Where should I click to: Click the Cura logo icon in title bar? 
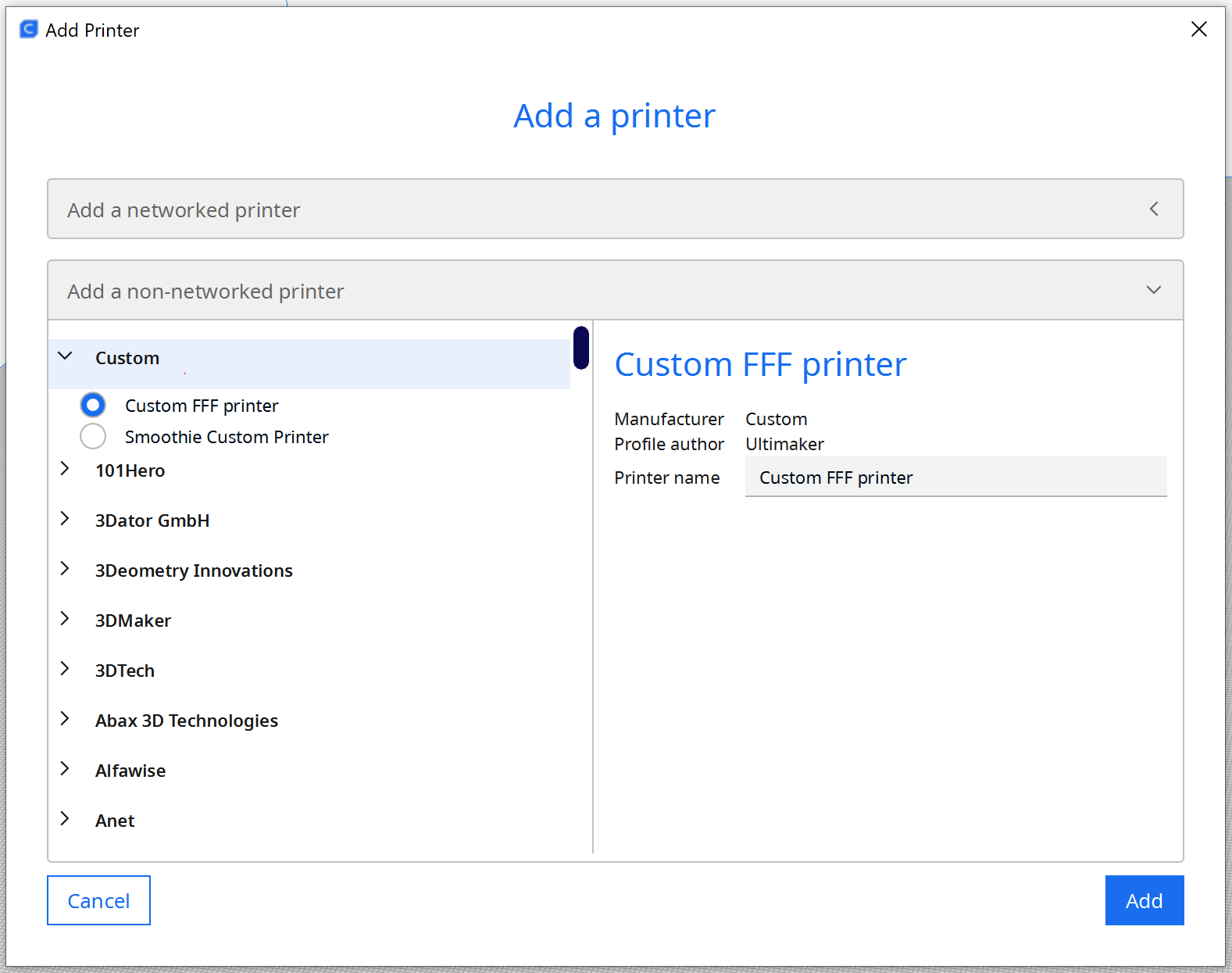click(x=28, y=30)
